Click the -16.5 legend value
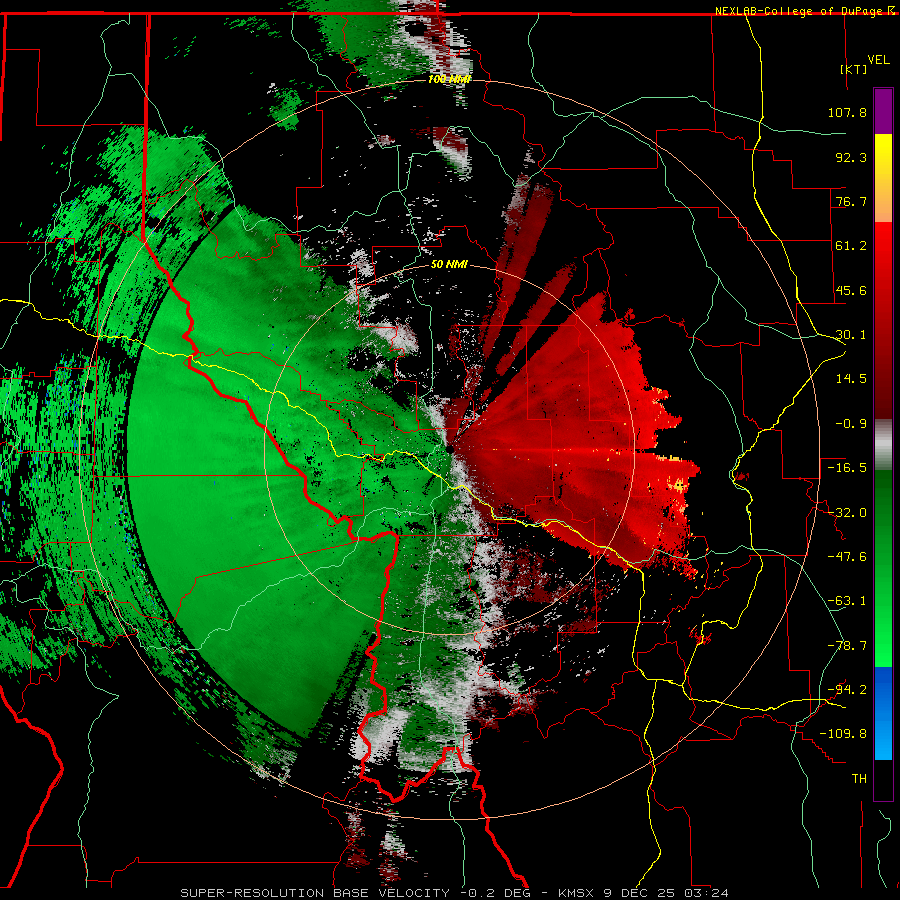The image size is (900, 900). (x=847, y=468)
